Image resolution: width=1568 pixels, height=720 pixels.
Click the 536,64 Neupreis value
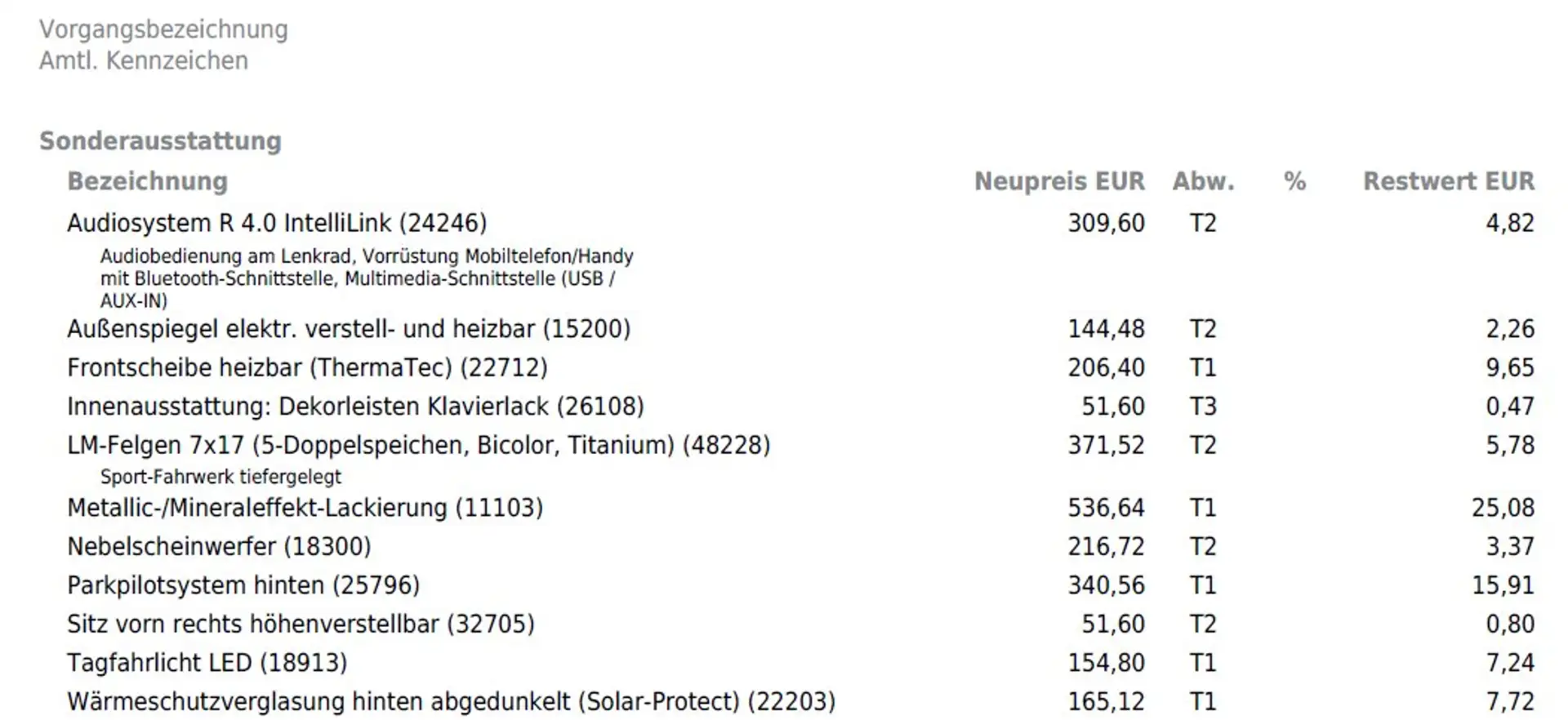(1106, 508)
